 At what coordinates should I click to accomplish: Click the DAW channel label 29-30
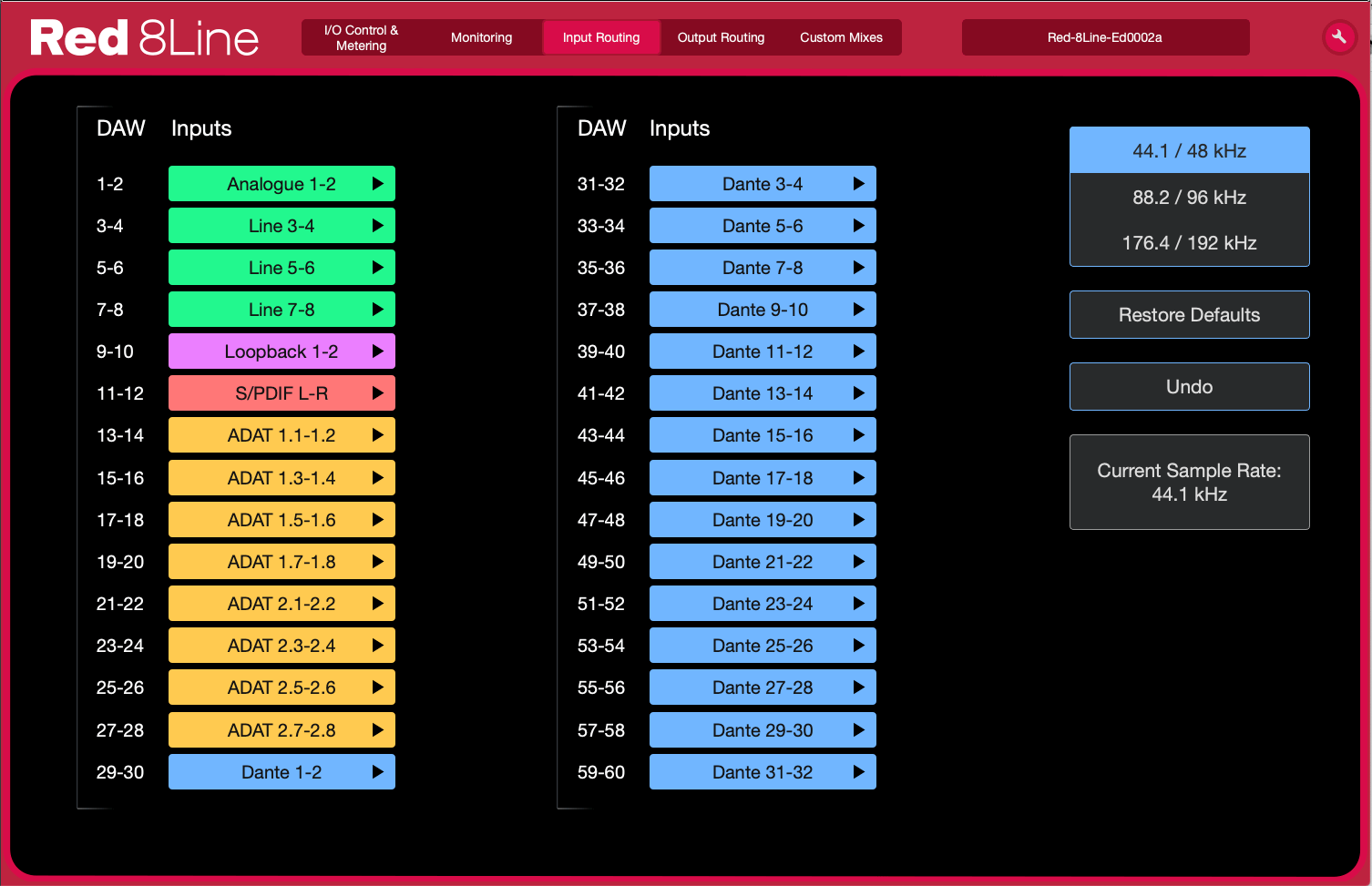tap(120, 772)
